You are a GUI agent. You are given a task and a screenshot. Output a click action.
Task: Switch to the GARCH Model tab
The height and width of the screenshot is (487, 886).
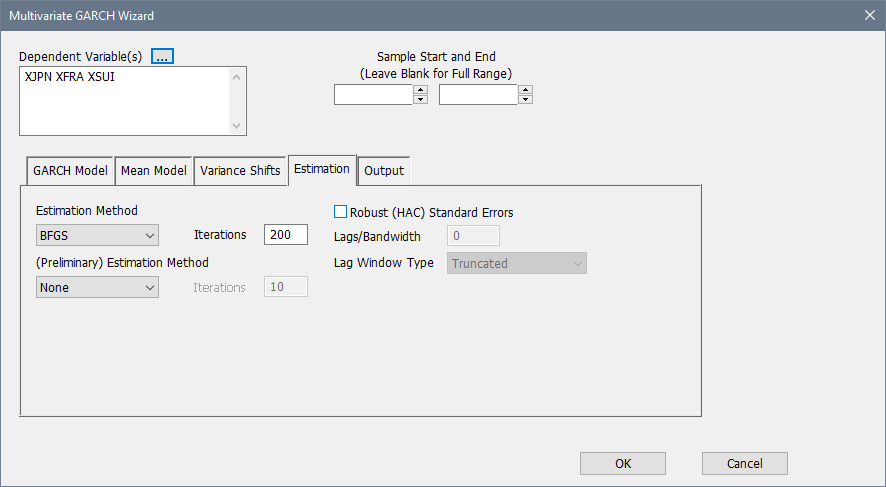pyautogui.click(x=70, y=170)
